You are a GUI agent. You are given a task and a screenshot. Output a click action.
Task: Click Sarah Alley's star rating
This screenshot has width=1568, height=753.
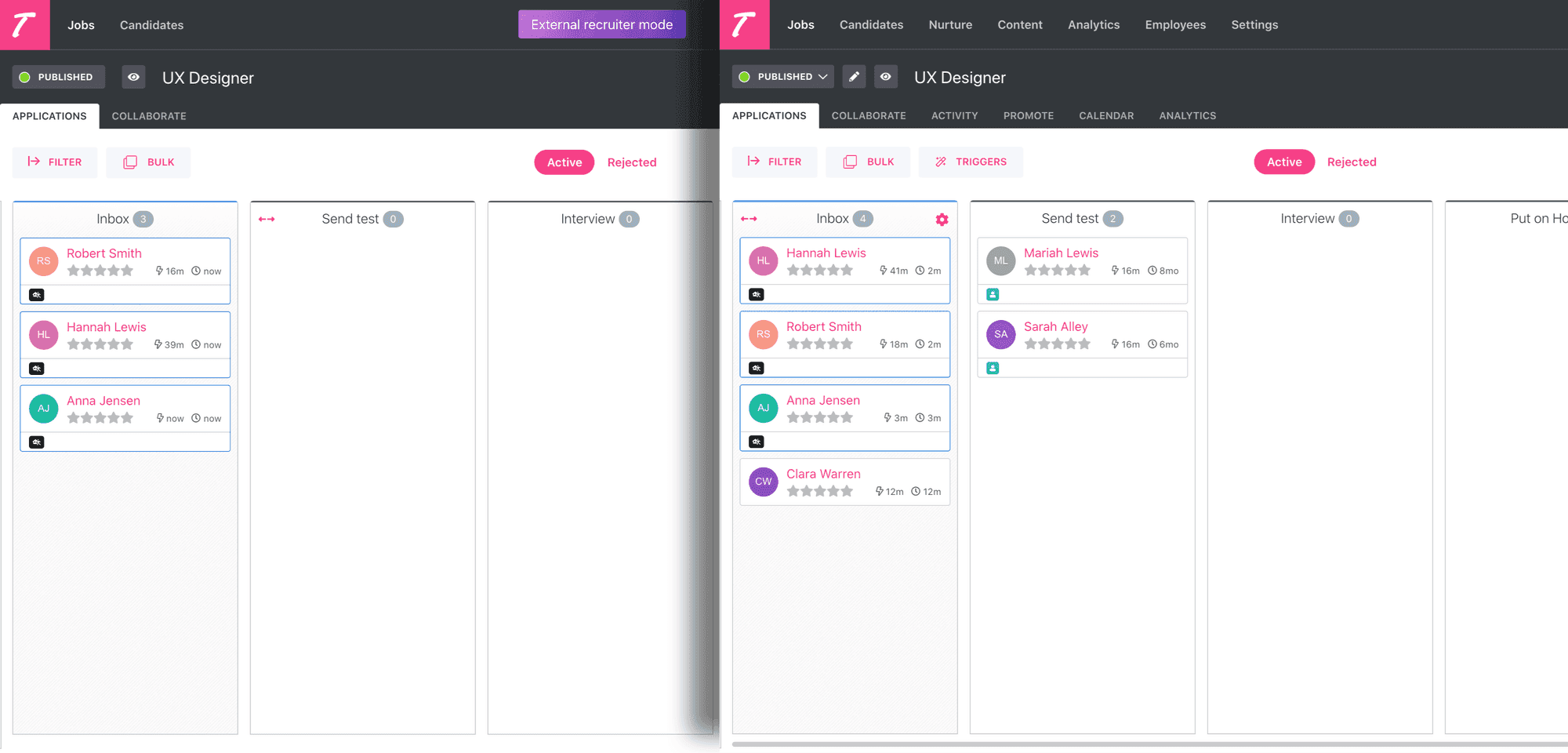point(1057,344)
